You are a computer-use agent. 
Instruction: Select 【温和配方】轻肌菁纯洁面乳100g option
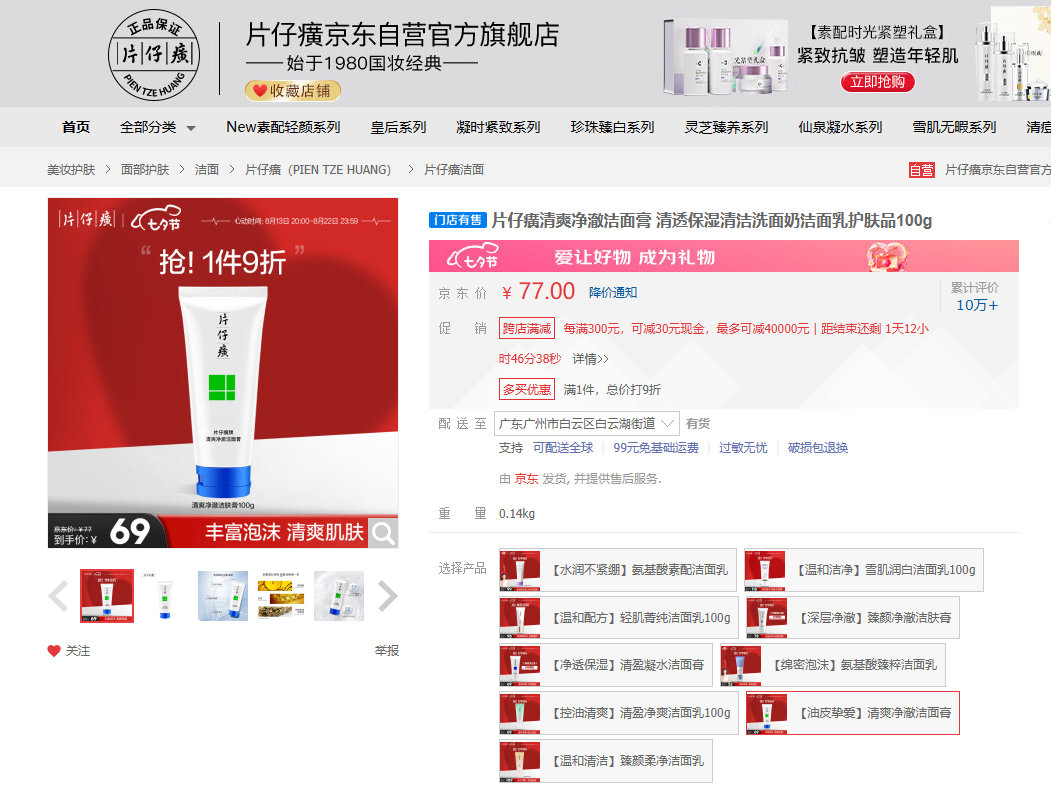[619, 618]
